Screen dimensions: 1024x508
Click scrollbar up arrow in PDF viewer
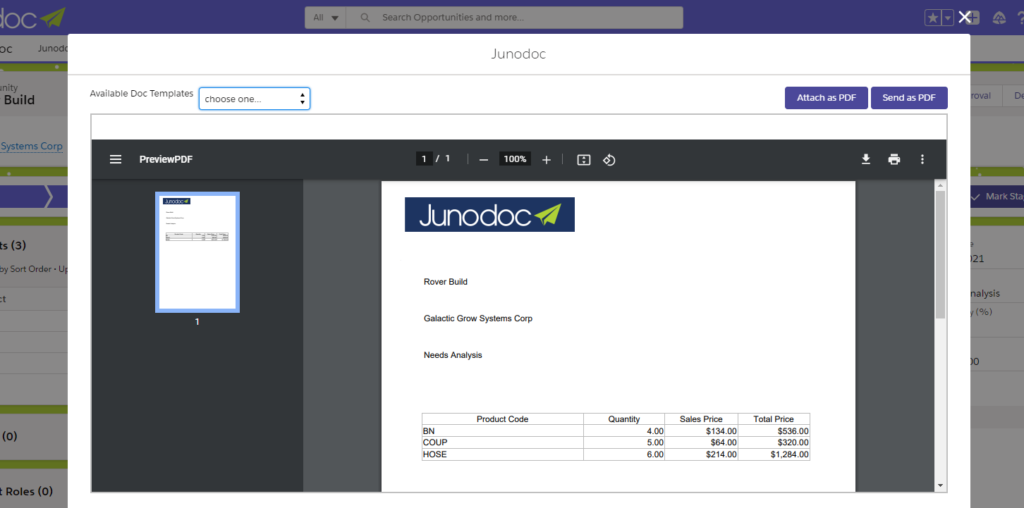940,186
